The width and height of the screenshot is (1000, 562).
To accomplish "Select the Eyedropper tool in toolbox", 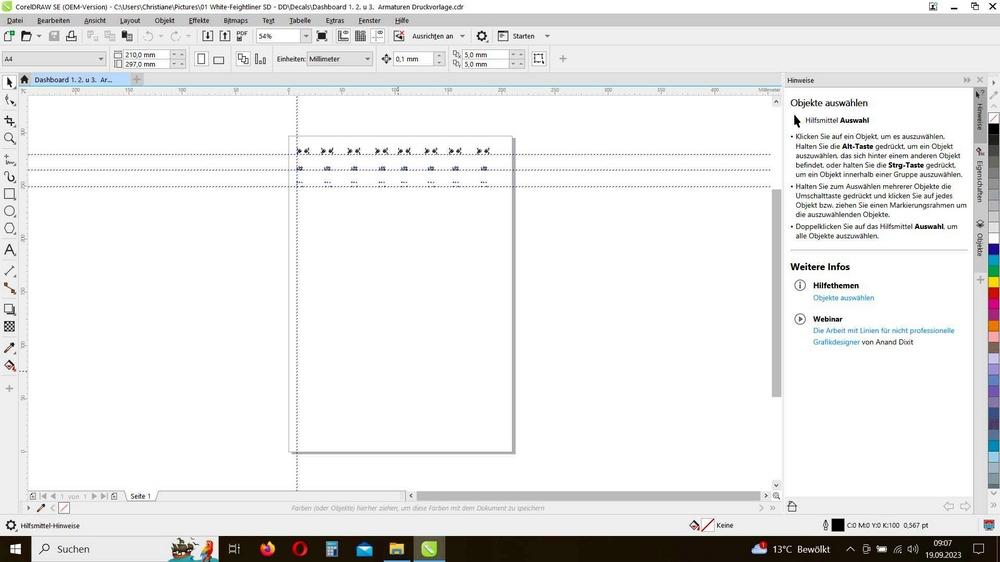I will coord(10,348).
